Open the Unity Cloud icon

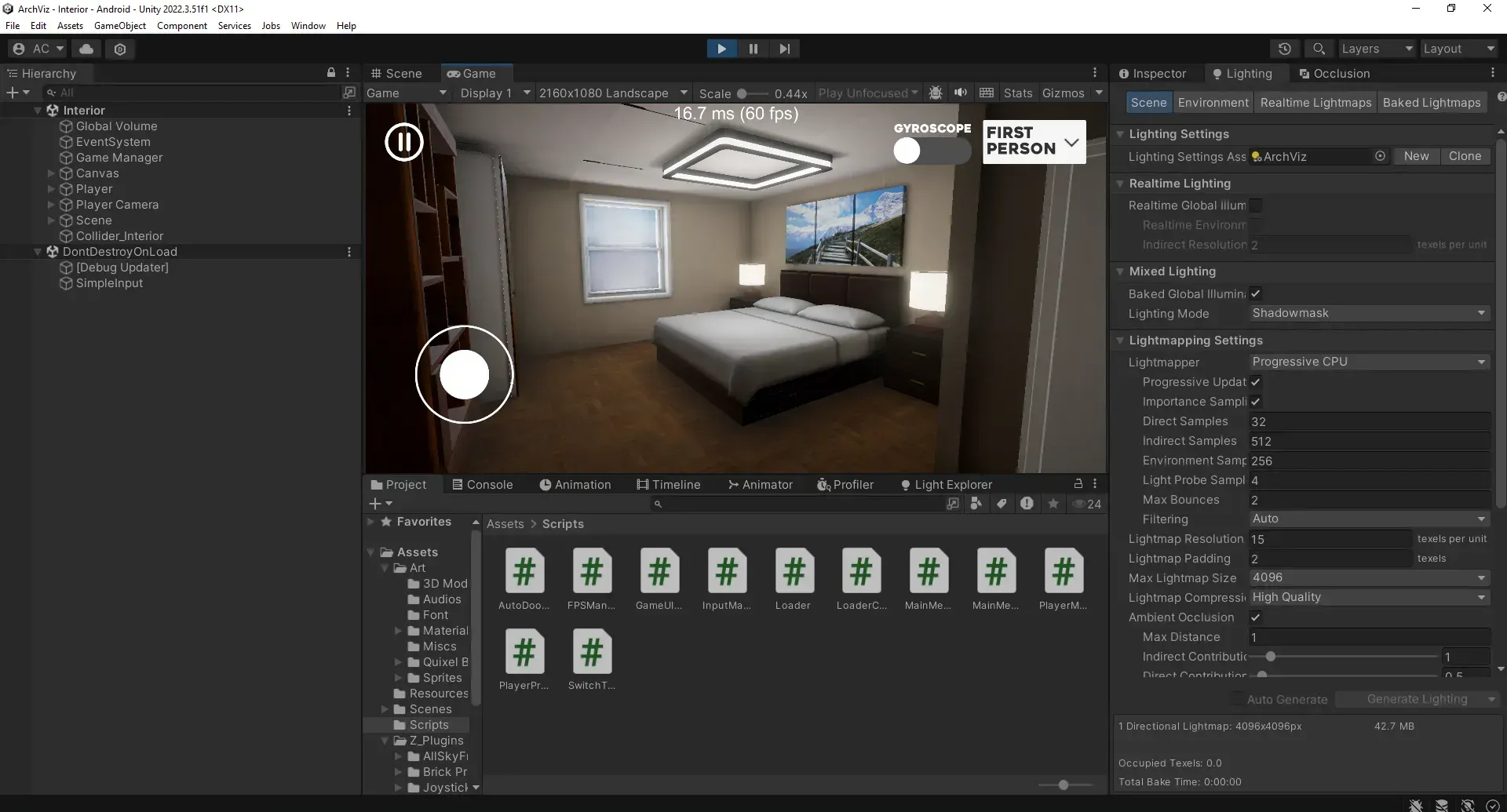click(x=86, y=49)
